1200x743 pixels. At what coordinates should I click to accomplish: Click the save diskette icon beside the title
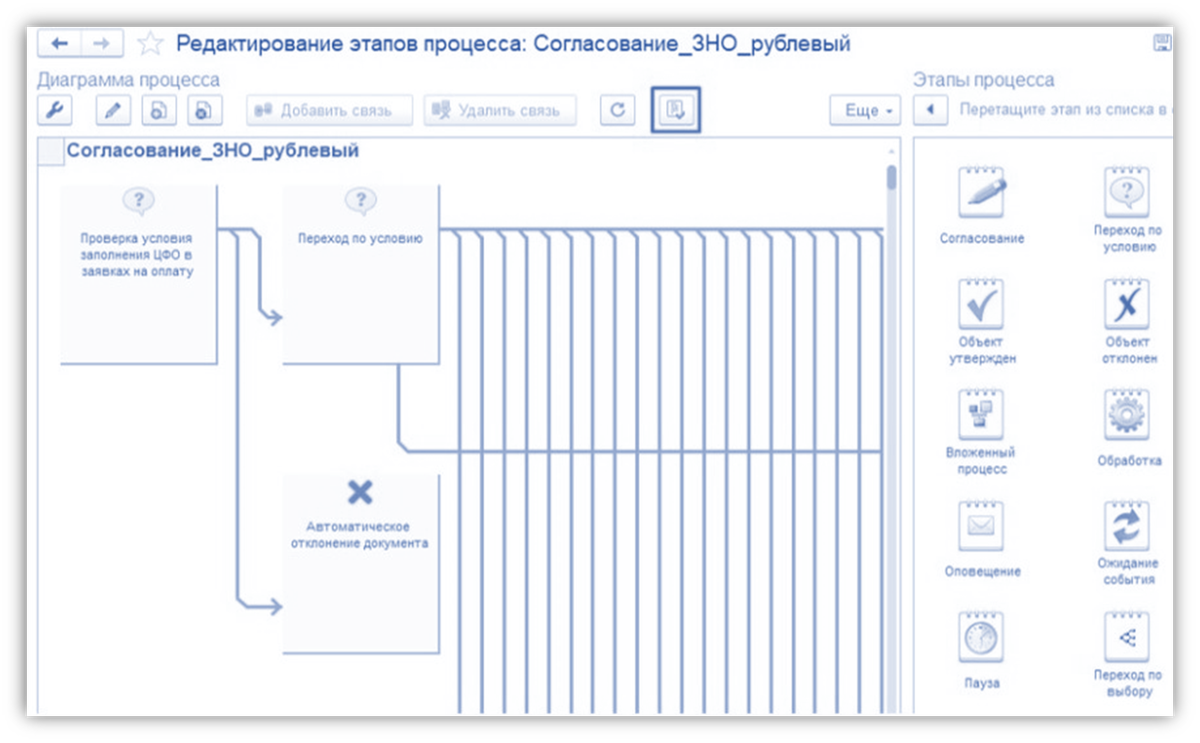[1162, 43]
